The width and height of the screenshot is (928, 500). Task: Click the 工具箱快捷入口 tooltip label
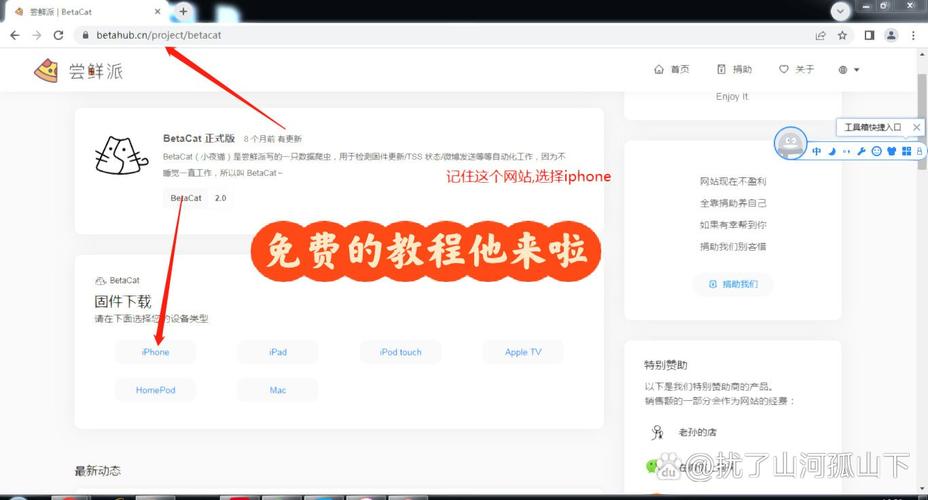click(x=872, y=127)
